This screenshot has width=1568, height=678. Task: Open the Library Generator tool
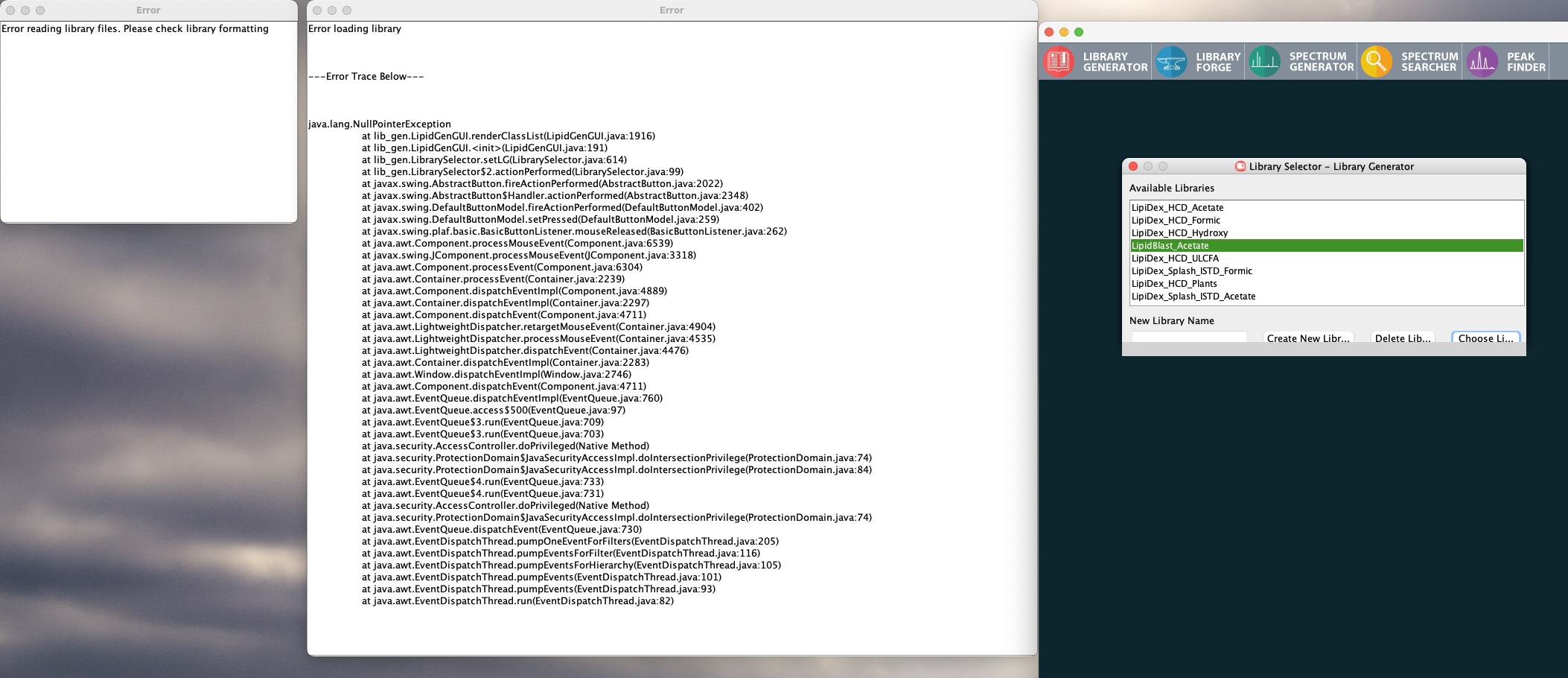click(x=1094, y=61)
